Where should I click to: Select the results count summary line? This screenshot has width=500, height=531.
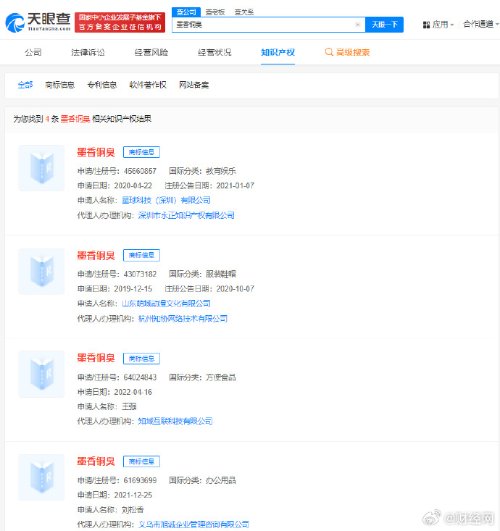pyautogui.click(x=82, y=119)
